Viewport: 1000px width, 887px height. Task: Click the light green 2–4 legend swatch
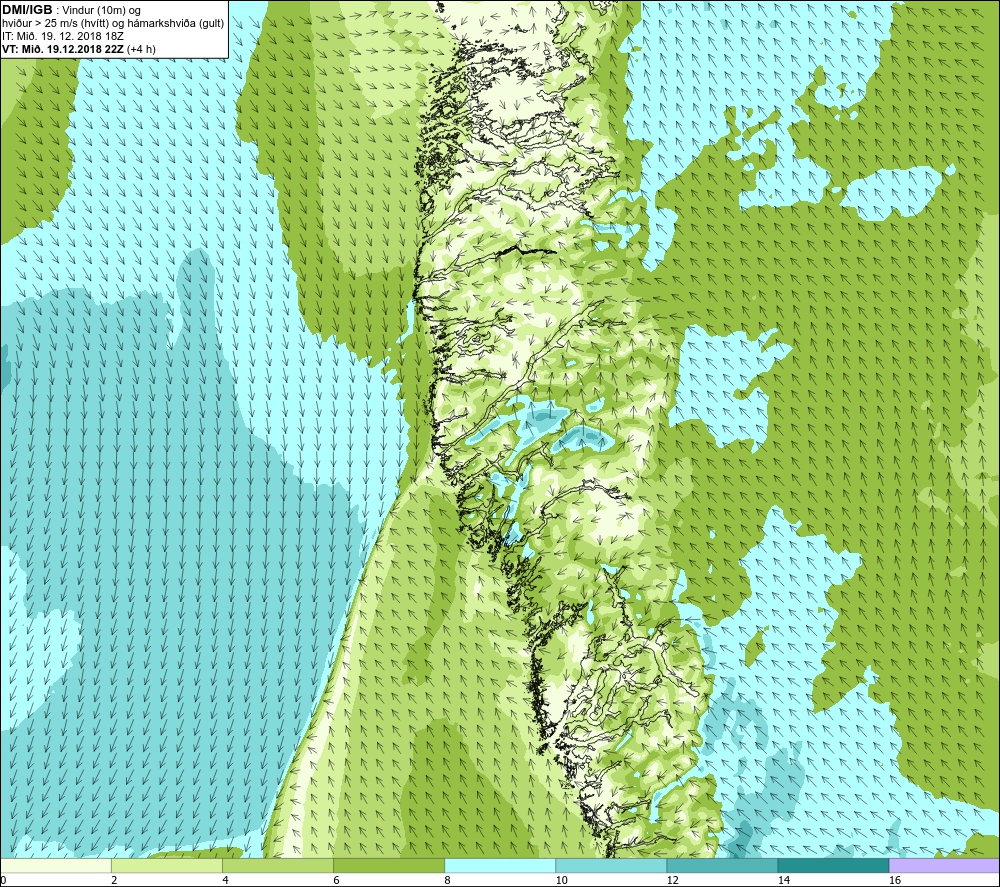tap(167, 865)
